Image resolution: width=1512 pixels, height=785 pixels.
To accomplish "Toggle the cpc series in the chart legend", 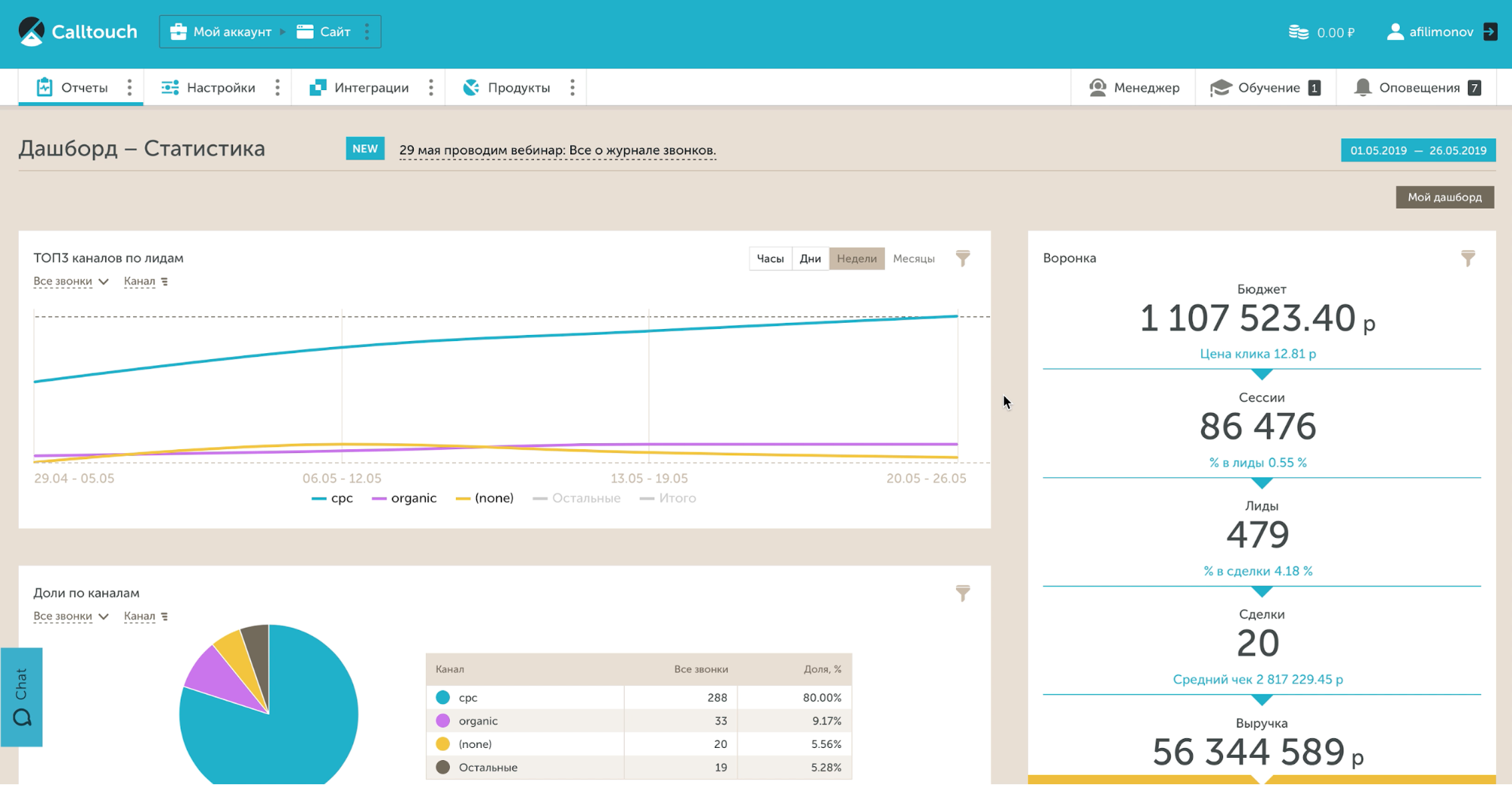I will [x=333, y=498].
